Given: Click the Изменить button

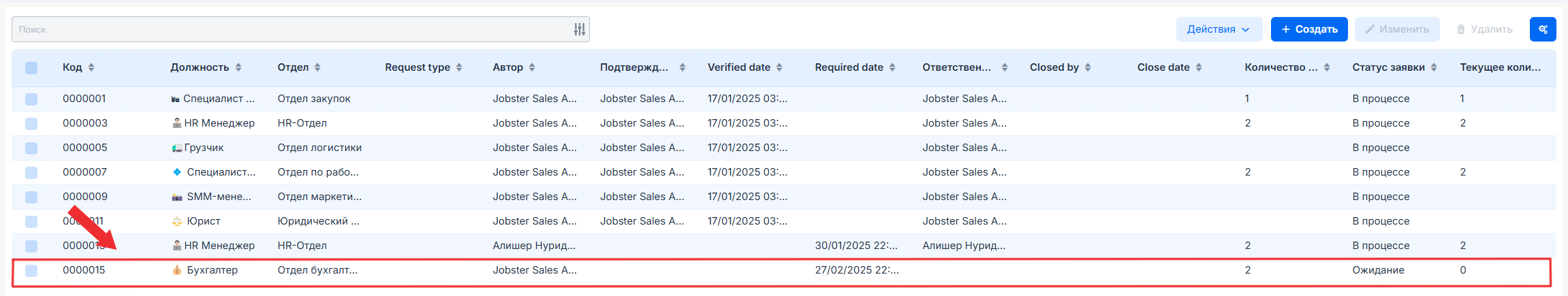Looking at the screenshot, I should (1396, 29).
